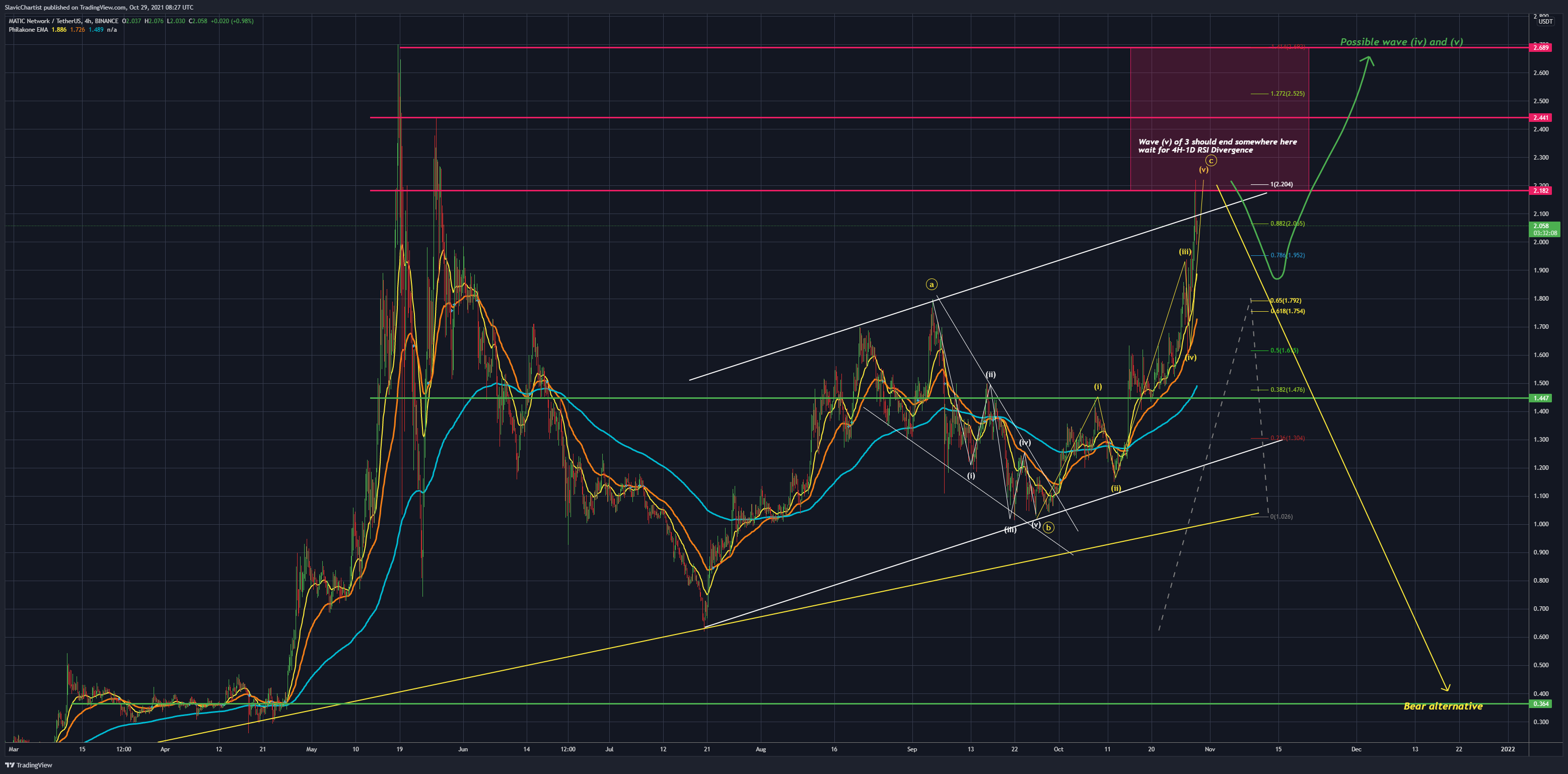Click the 0.618(1.754) Fibonacci label
1568x774 pixels.
point(1288,311)
